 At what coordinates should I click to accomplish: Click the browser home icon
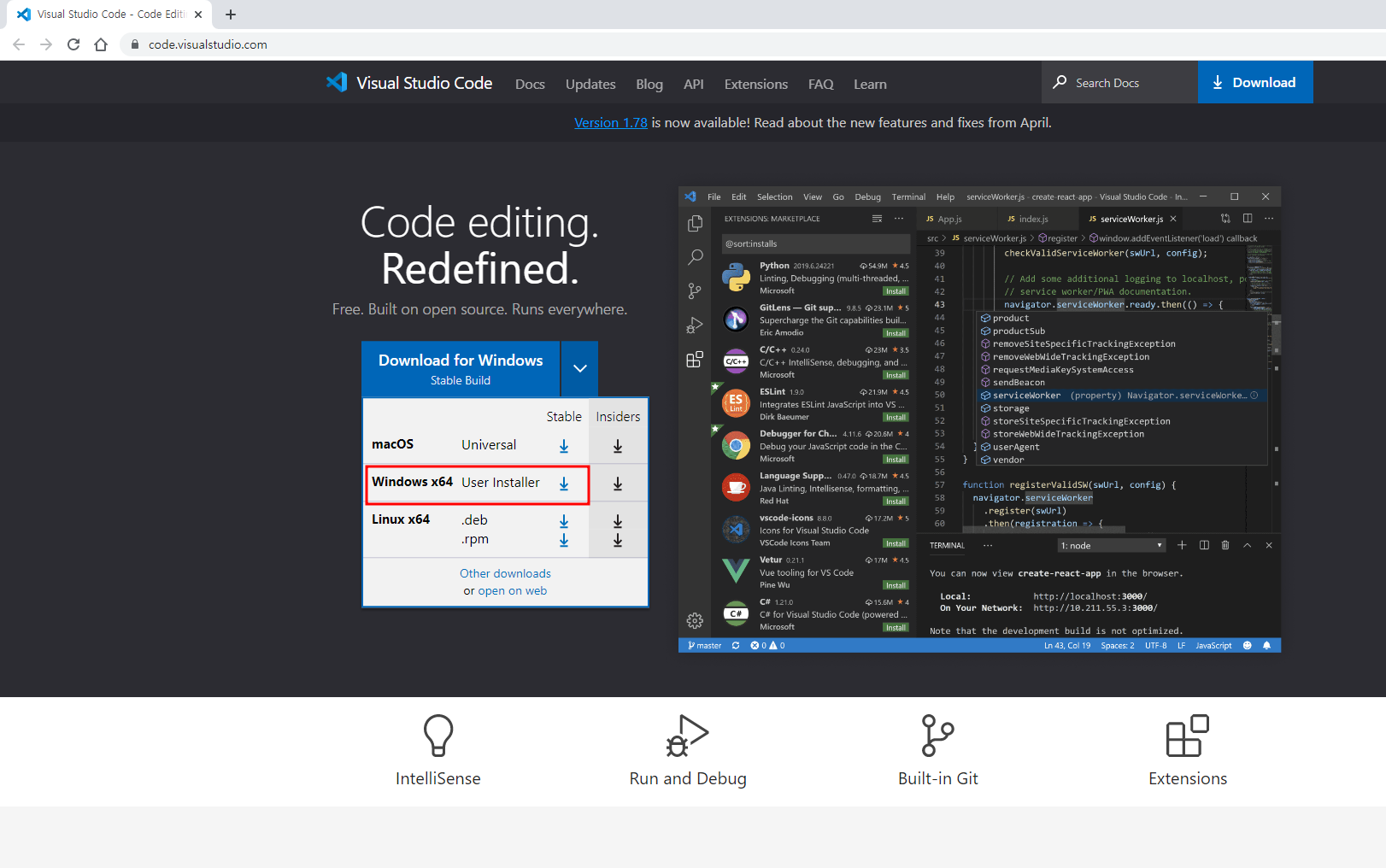tap(101, 44)
